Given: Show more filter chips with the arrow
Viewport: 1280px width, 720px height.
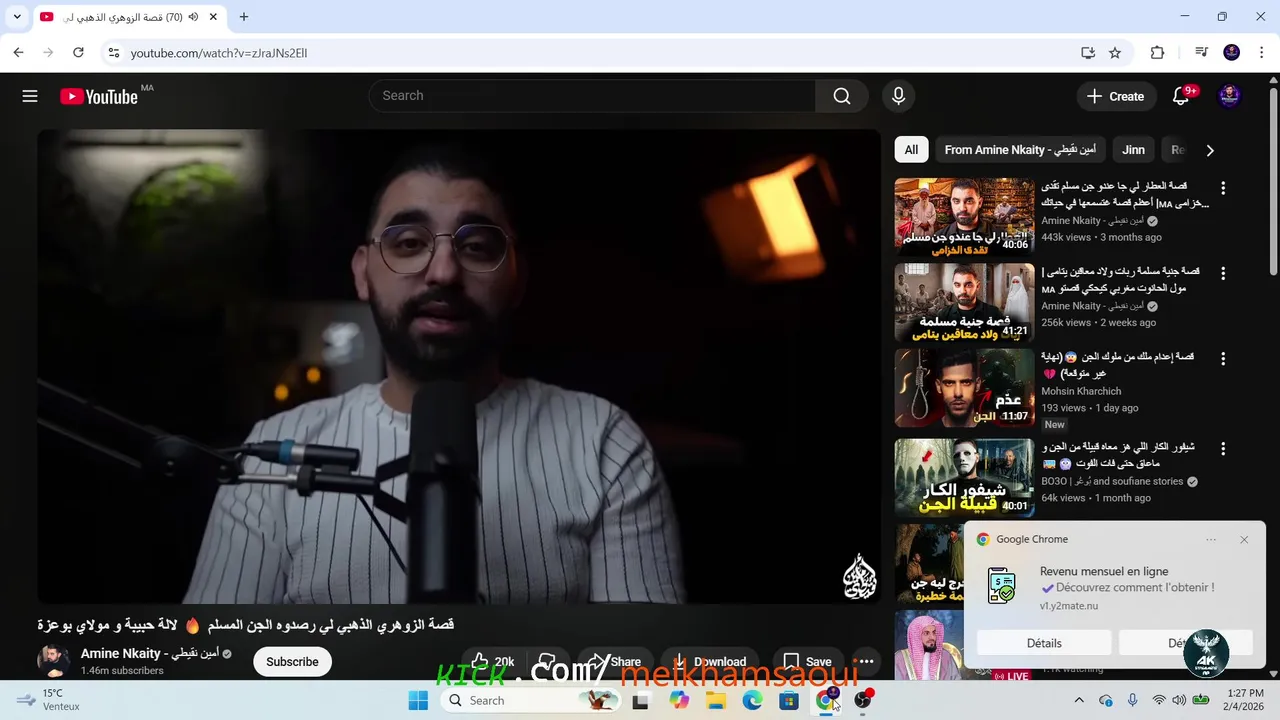Looking at the screenshot, I should (x=1210, y=150).
